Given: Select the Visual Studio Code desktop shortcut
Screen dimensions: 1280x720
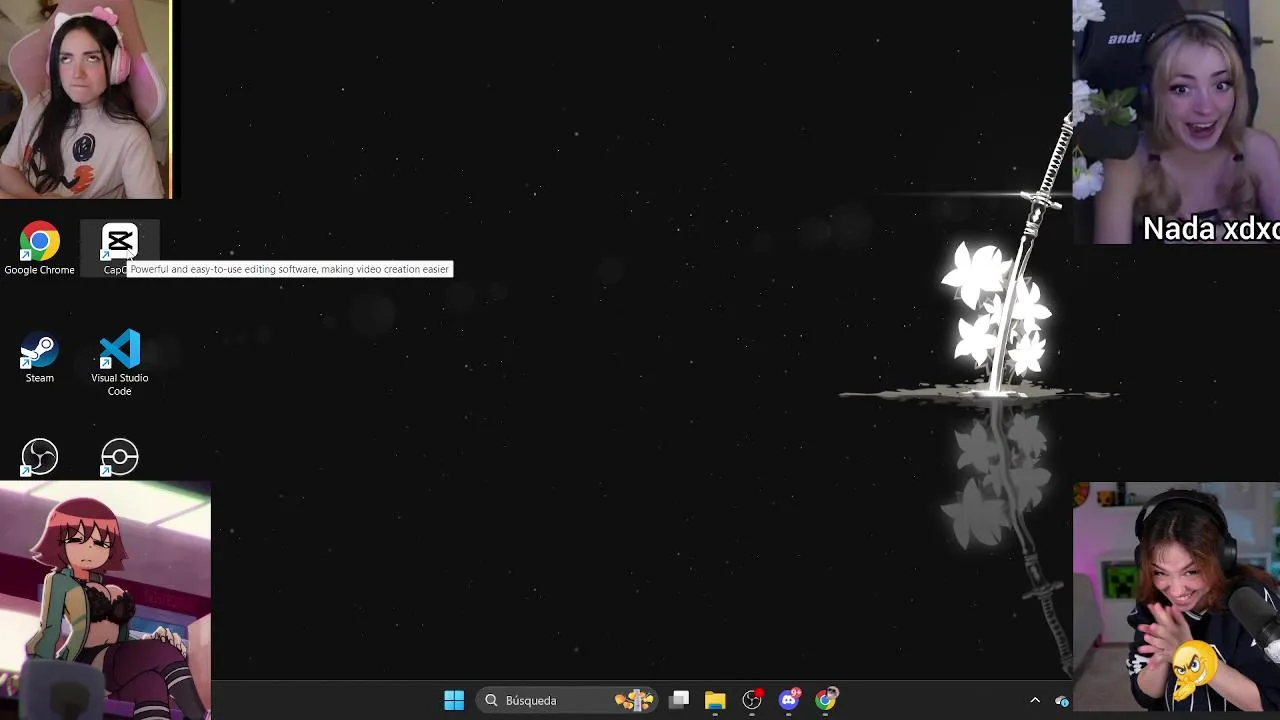Looking at the screenshot, I should pos(119,363).
